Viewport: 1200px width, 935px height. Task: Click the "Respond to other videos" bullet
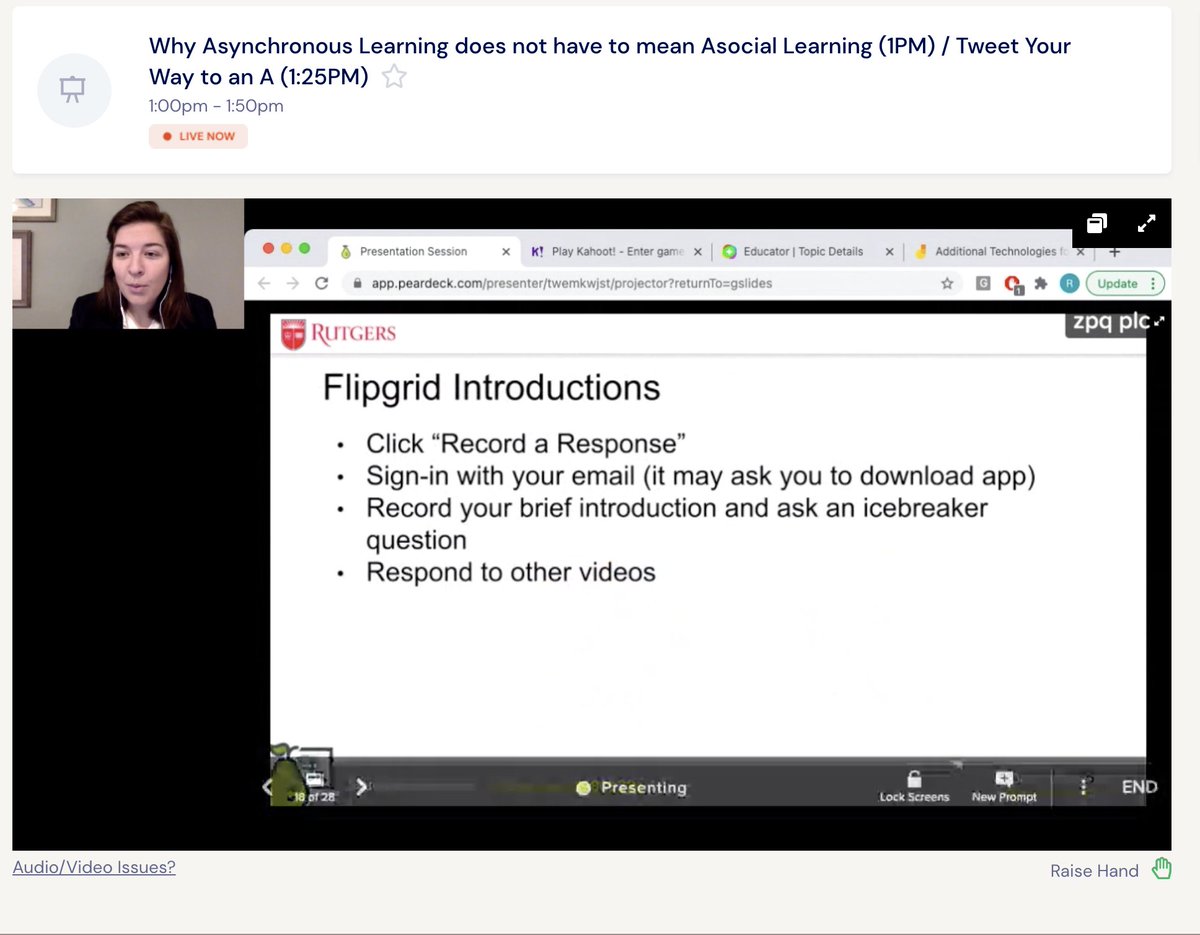click(511, 572)
